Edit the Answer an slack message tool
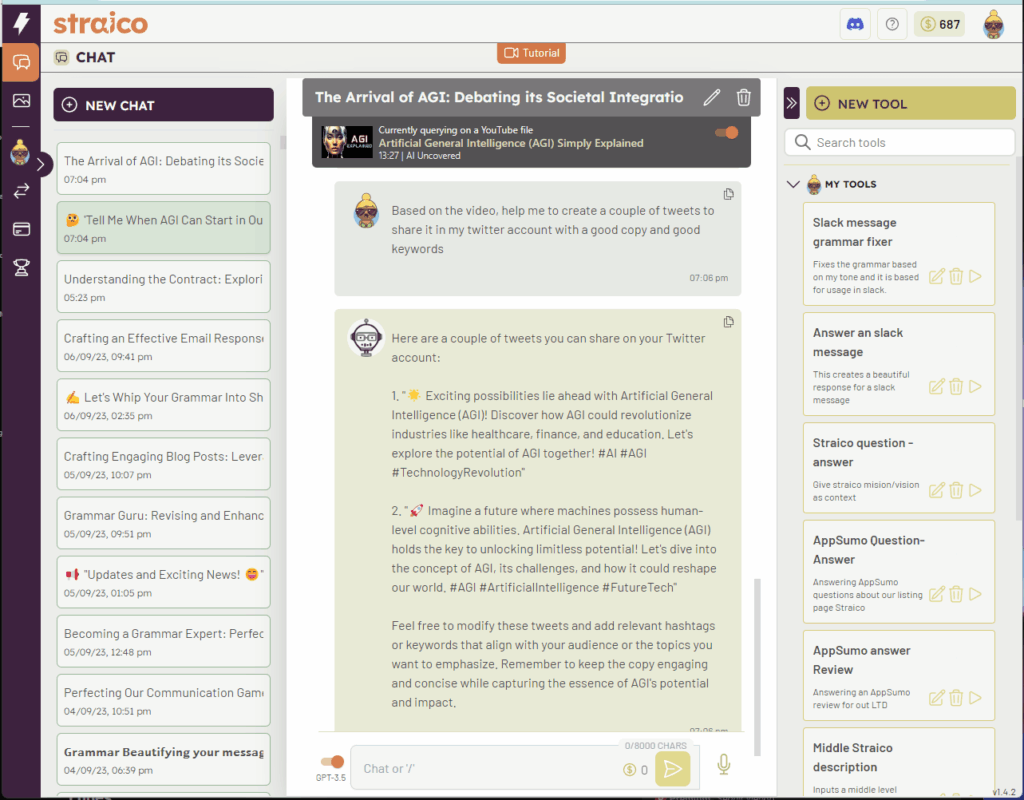This screenshot has height=800, width=1024. point(936,387)
